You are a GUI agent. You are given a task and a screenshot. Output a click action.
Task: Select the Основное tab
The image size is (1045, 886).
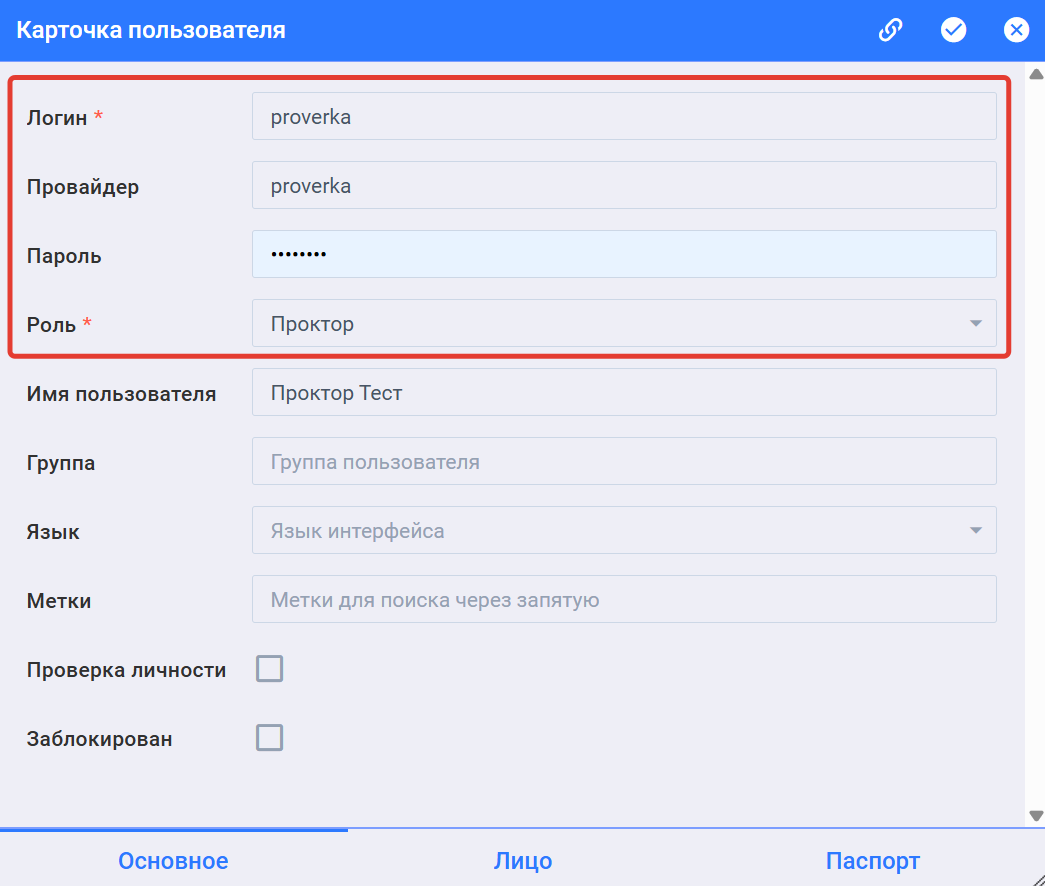[173, 860]
